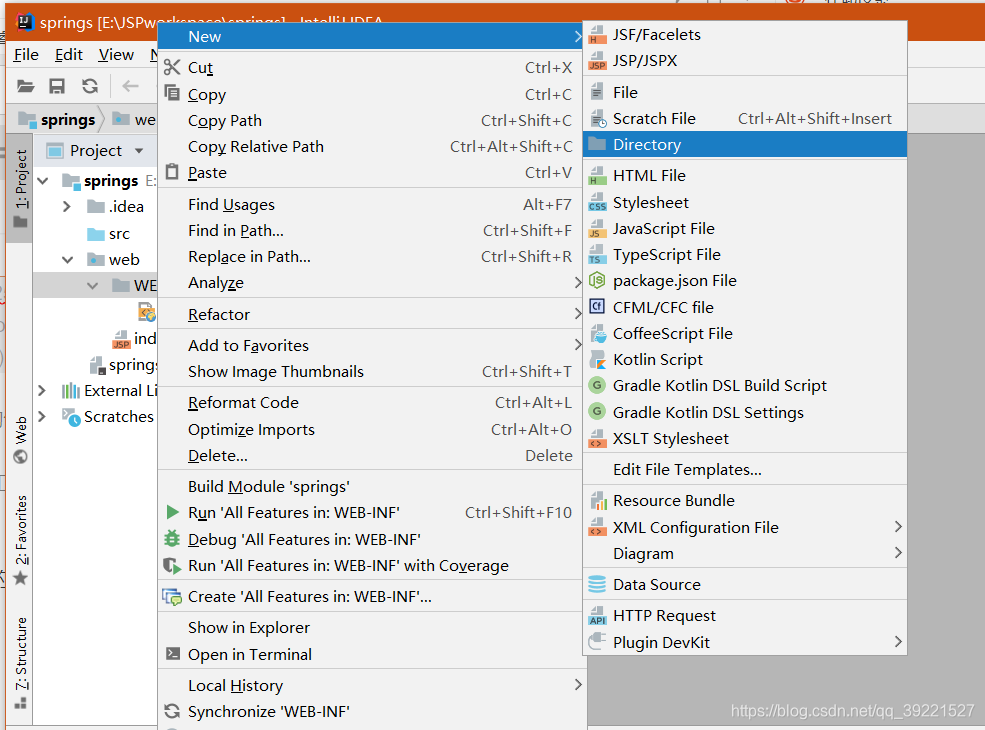This screenshot has height=730, width=985.
Task: Select Scratch File option
Action: pos(745,118)
